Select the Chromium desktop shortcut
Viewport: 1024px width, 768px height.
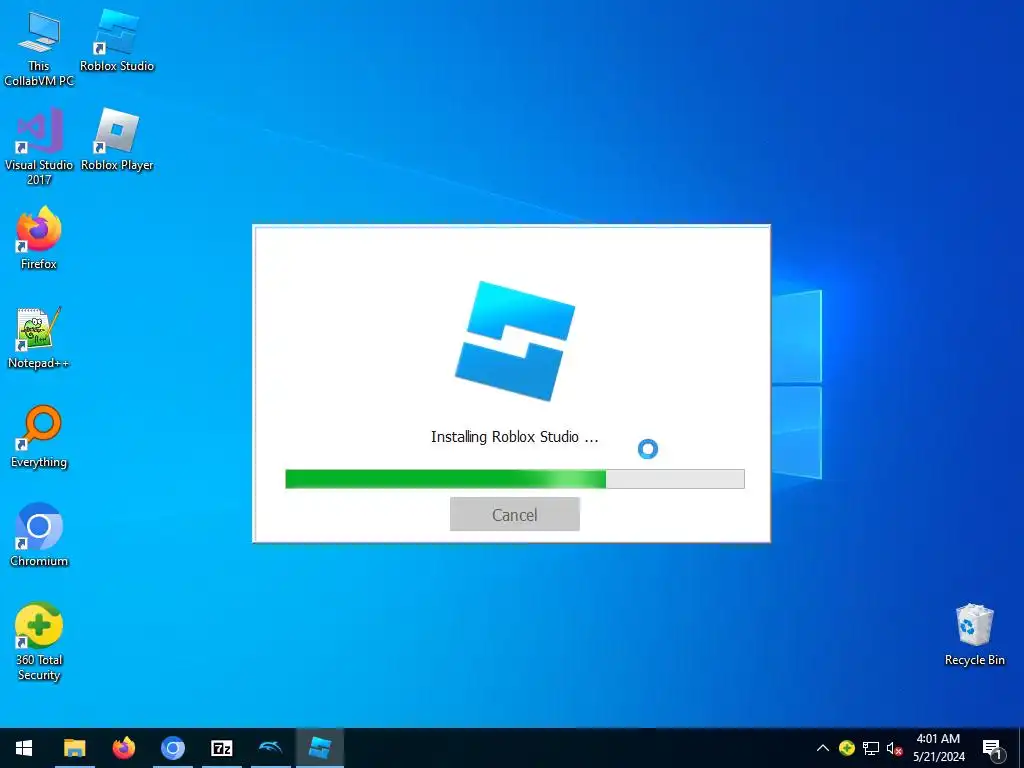[x=39, y=536]
